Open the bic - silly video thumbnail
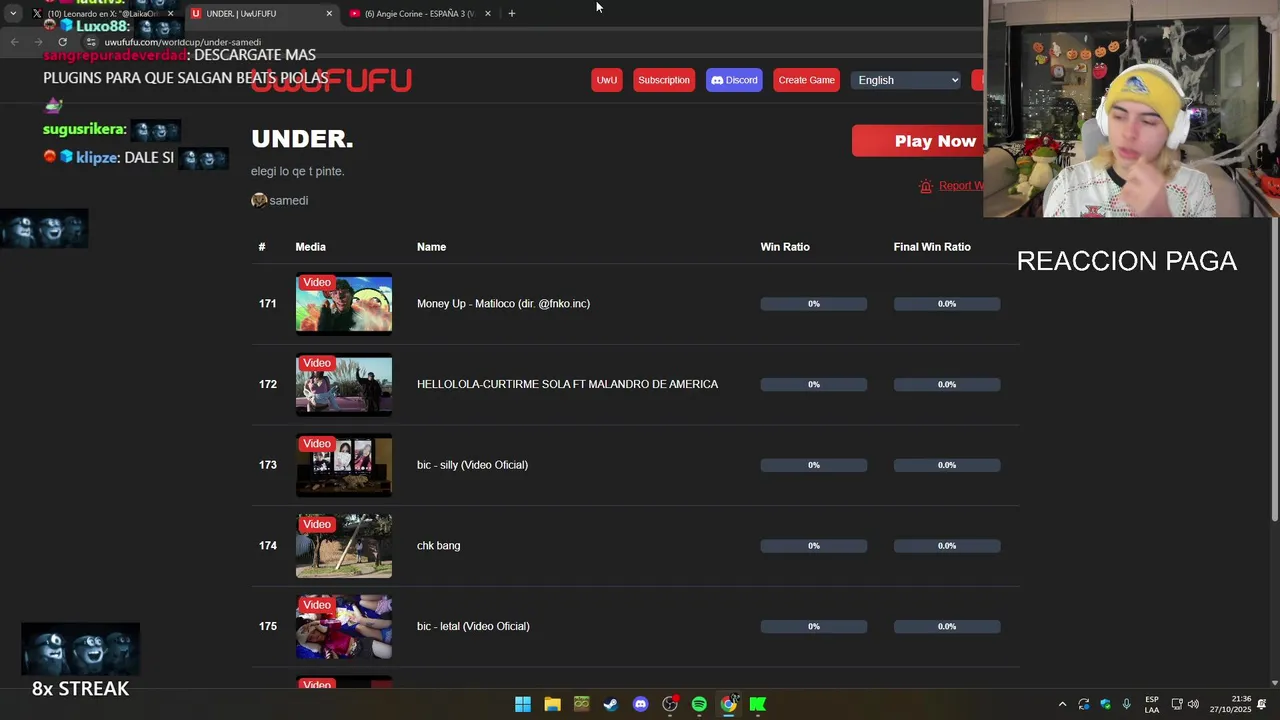Screen dimensions: 1280x720 point(344,465)
